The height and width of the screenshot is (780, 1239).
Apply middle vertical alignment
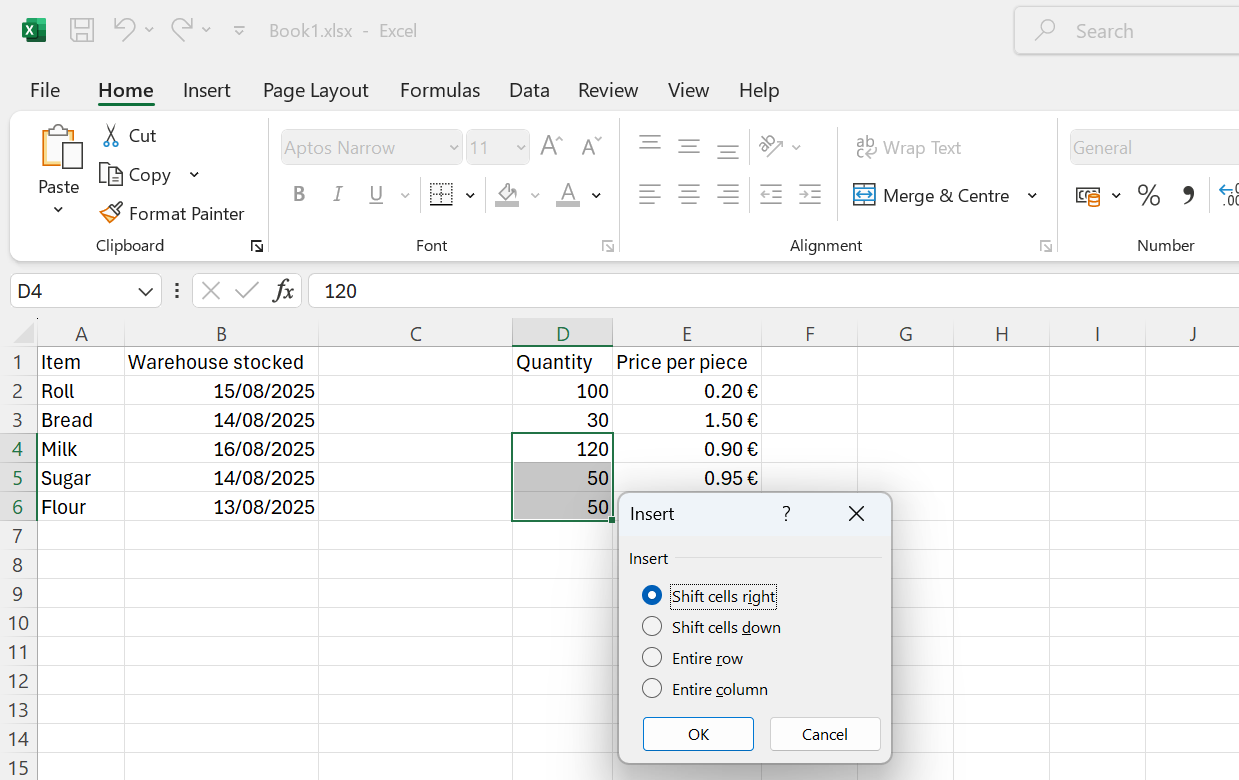pos(689,147)
